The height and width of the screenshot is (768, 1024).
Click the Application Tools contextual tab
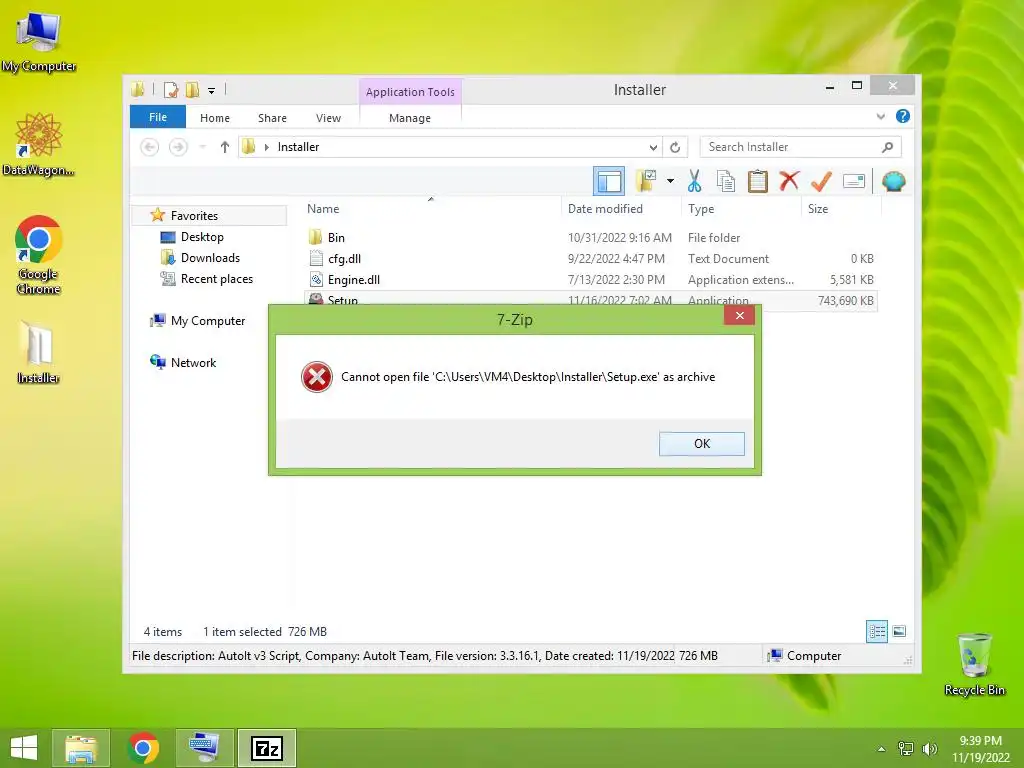coord(410,92)
